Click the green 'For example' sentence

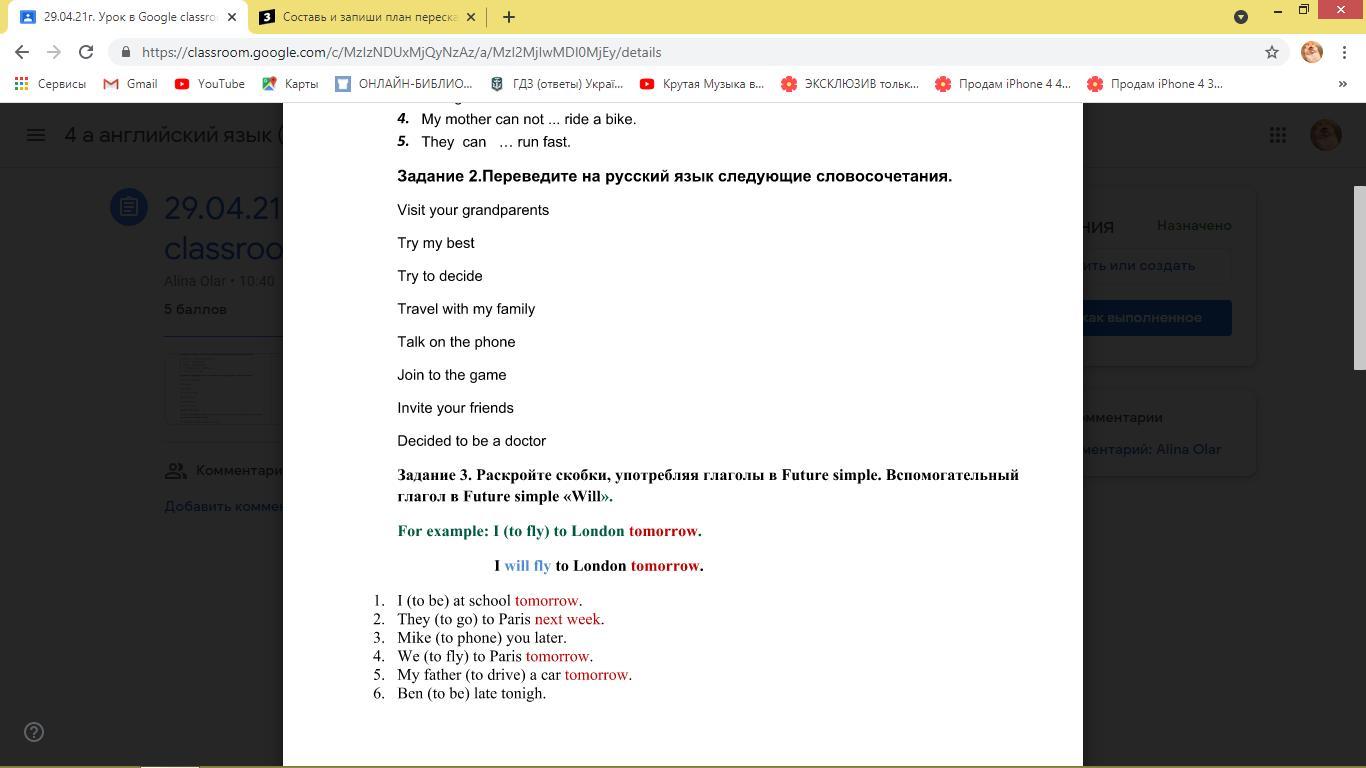[x=549, y=531]
